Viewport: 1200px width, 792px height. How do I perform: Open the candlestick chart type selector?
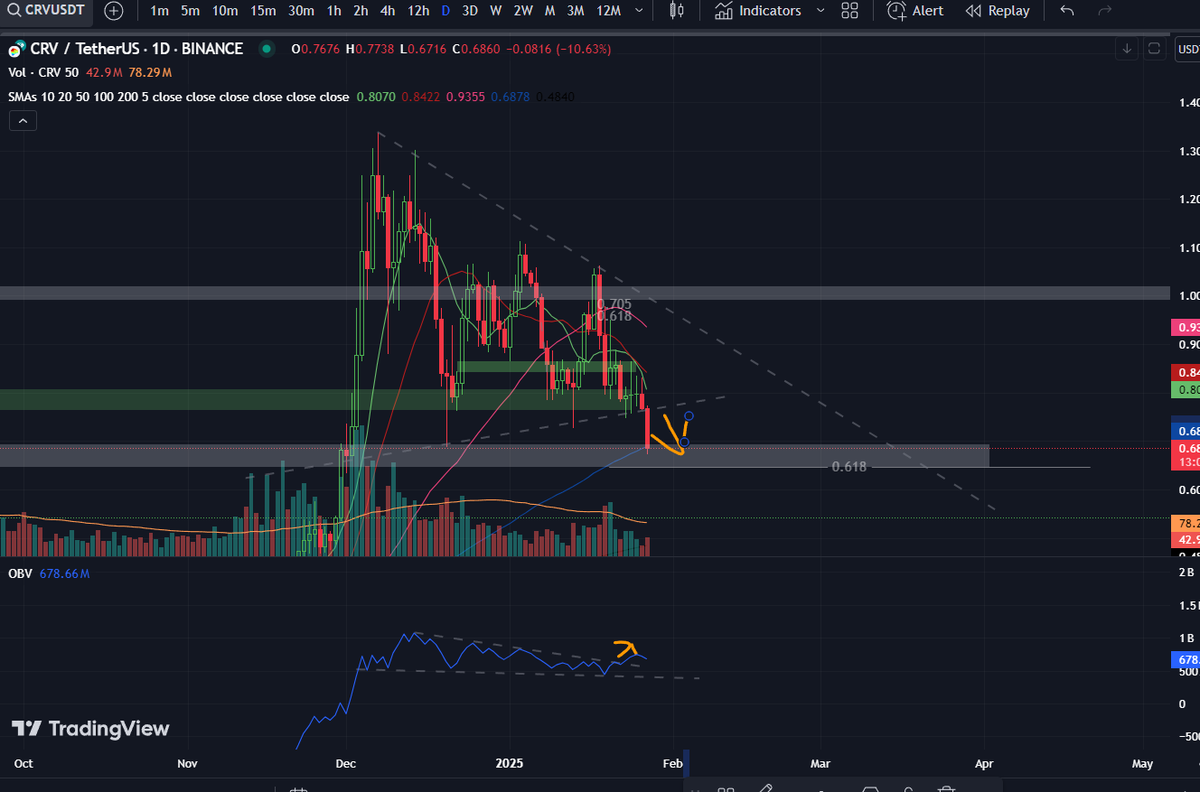[676, 11]
